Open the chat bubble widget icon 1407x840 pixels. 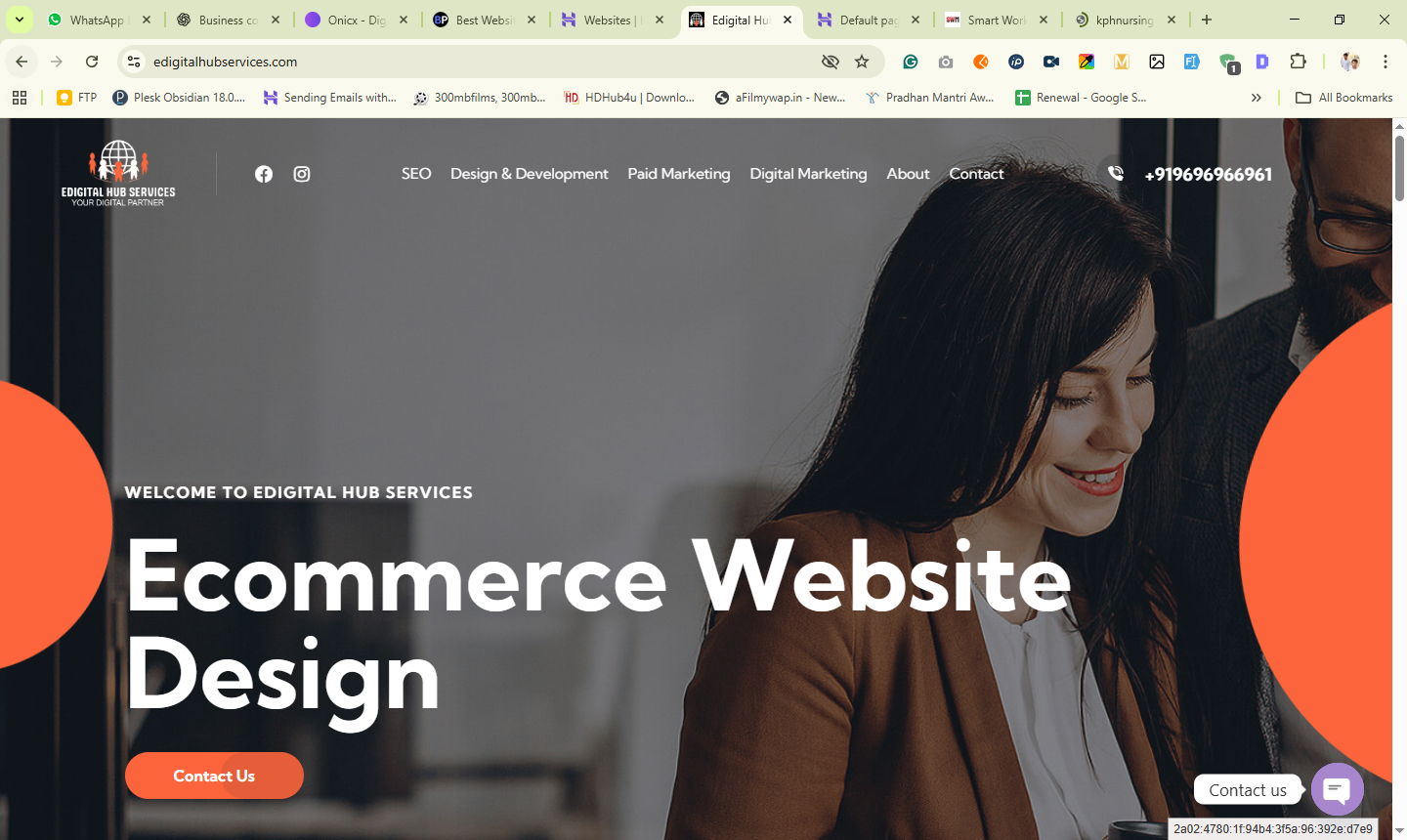pyautogui.click(x=1337, y=789)
